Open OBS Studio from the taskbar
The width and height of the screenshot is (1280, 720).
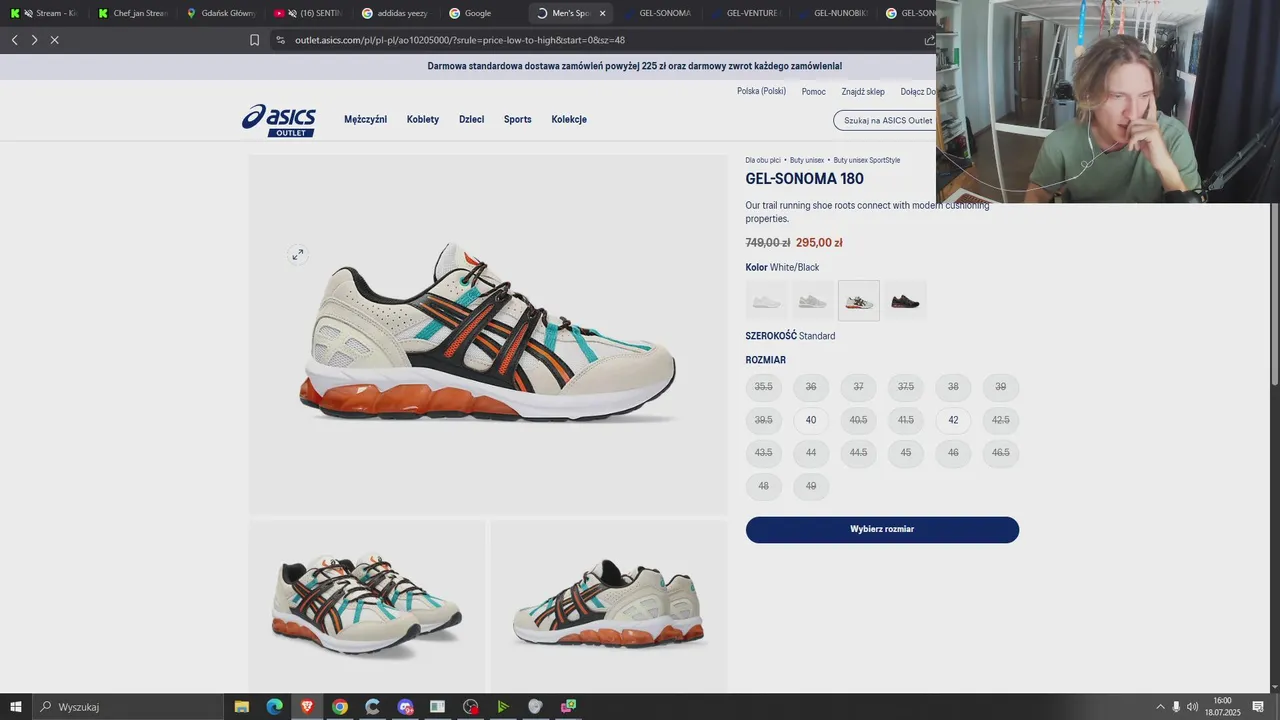tap(471, 707)
